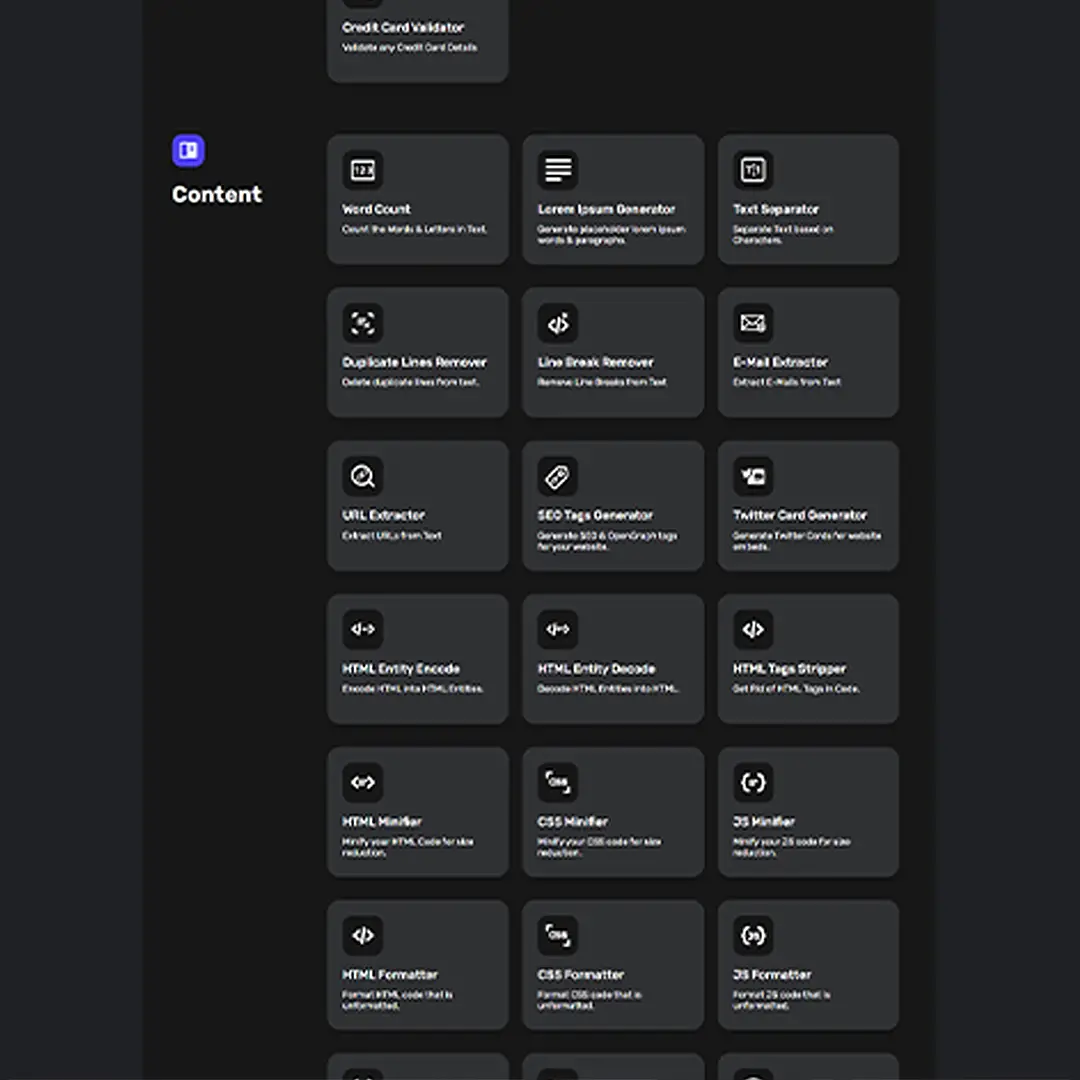Screen dimensions: 1080x1080
Task: Click the Line Break Remover icon
Action: point(558,323)
